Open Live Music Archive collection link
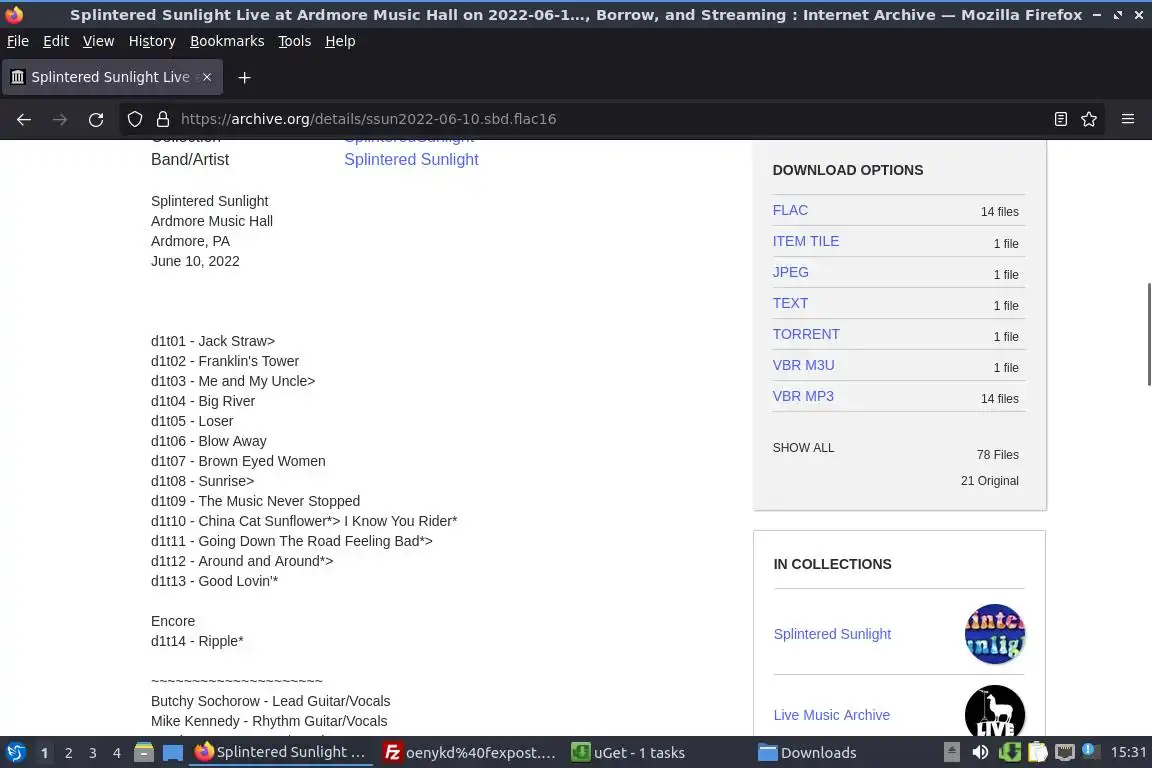 click(831, 715)
